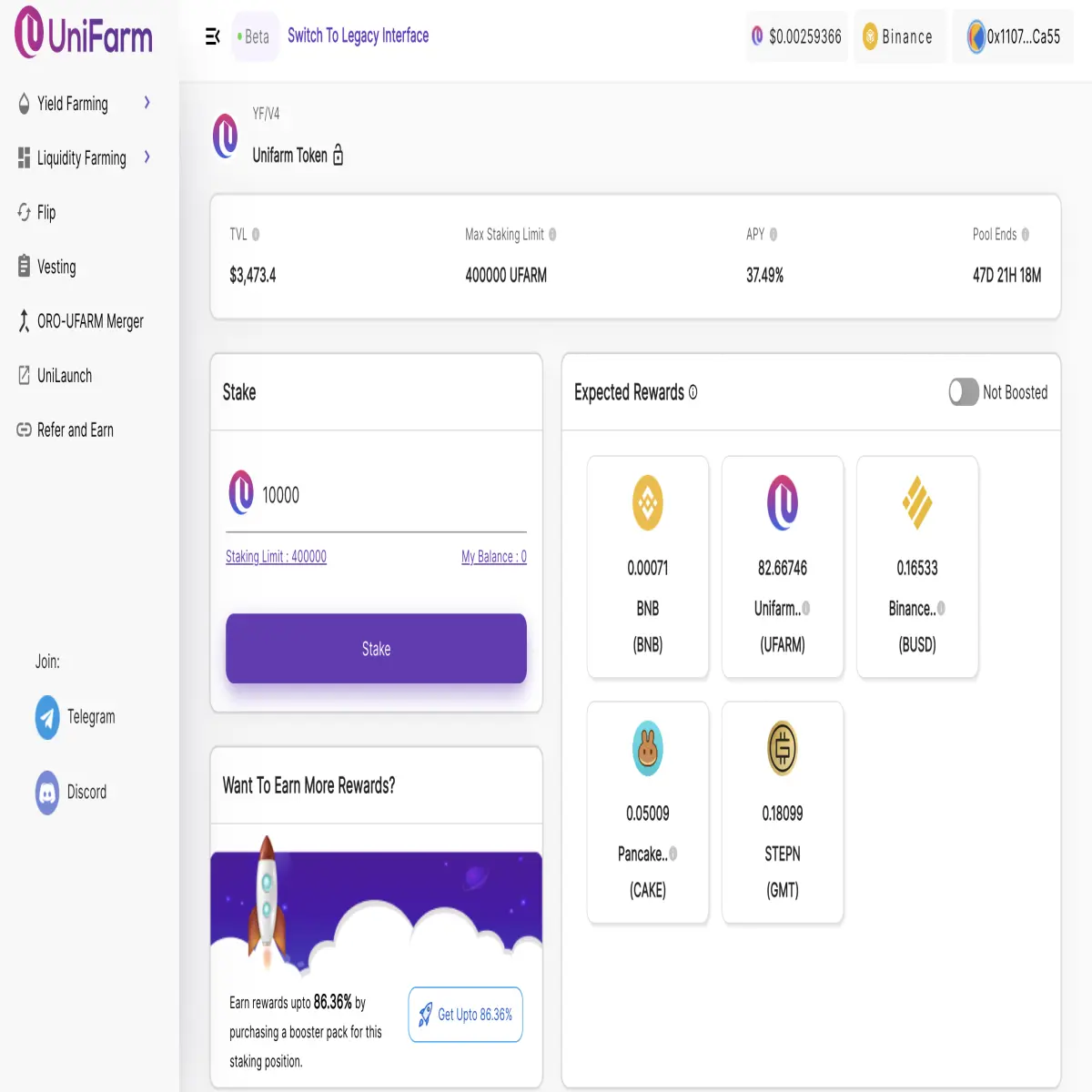Click the info dot next to Unifarm..

tap(805, 608)
